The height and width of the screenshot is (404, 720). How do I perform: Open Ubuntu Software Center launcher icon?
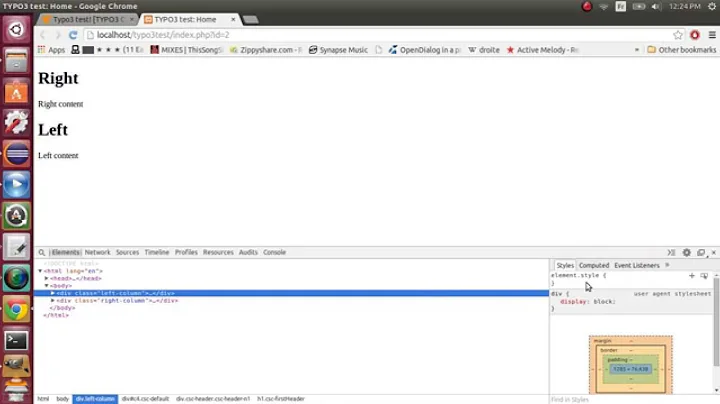coord(16,92)
